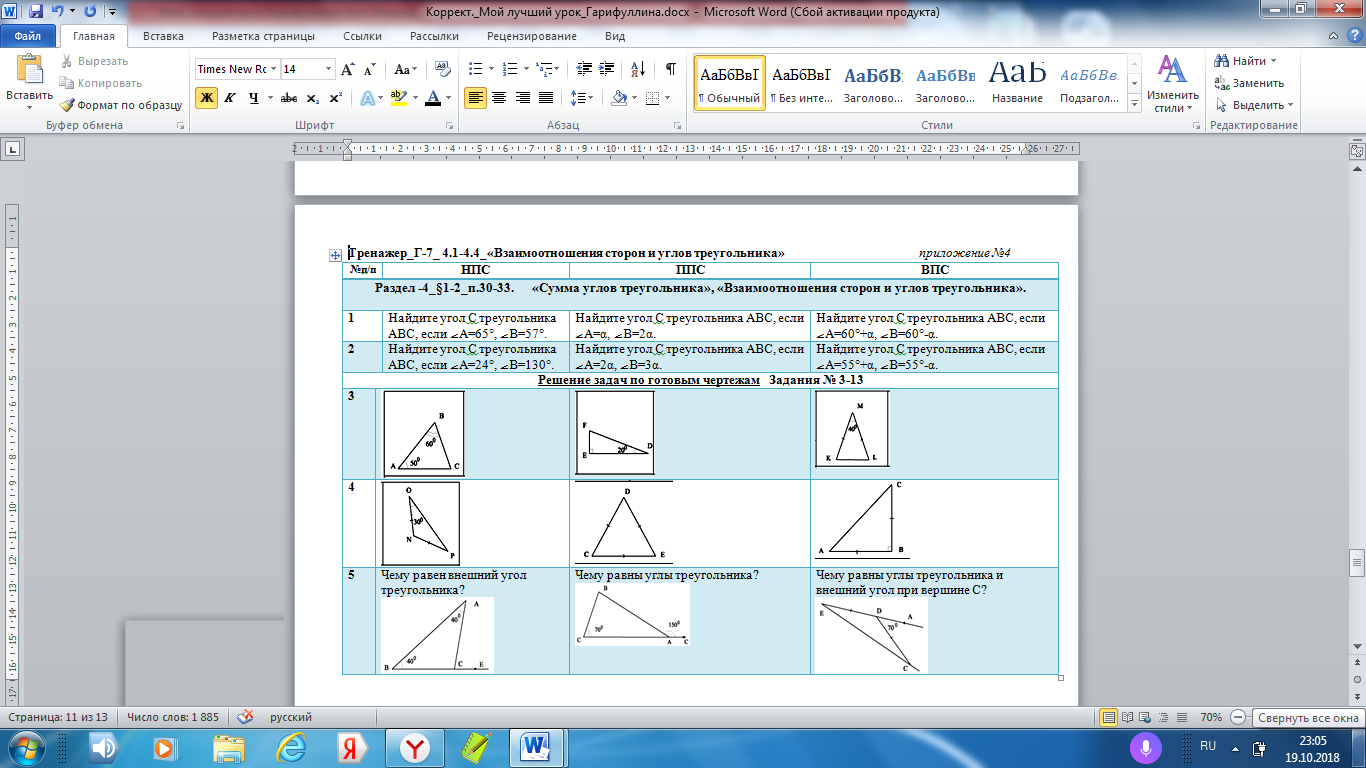Click the table move handle above the table
Screen dimensions: 1366x768
tap(335, 255)
